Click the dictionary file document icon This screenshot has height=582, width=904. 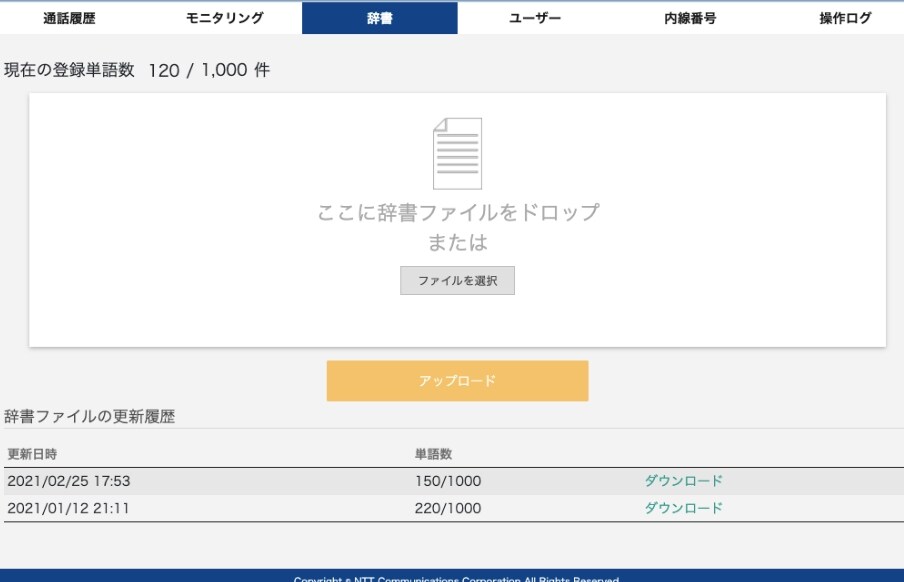[457, 153]
